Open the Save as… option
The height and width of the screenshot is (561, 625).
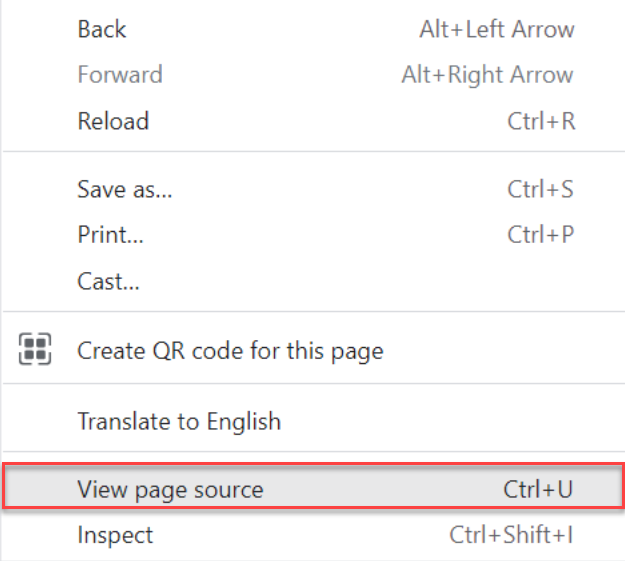[x=313, y=189]
